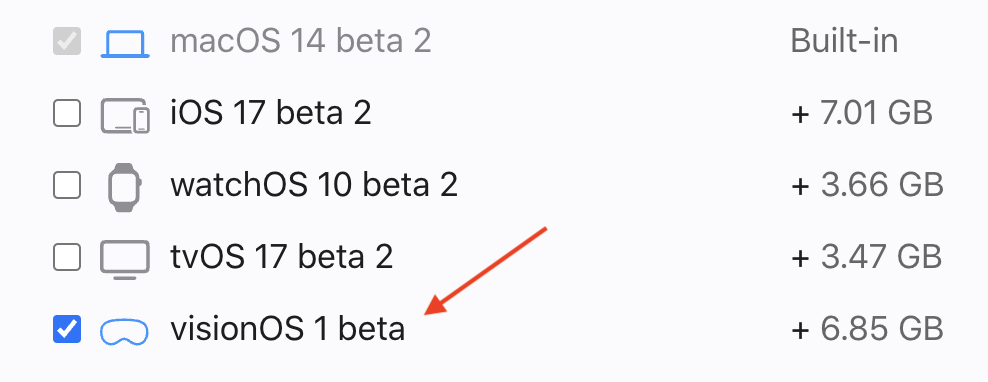
Task: Select the iOS 17 beta 2 label
Action: 271,113
